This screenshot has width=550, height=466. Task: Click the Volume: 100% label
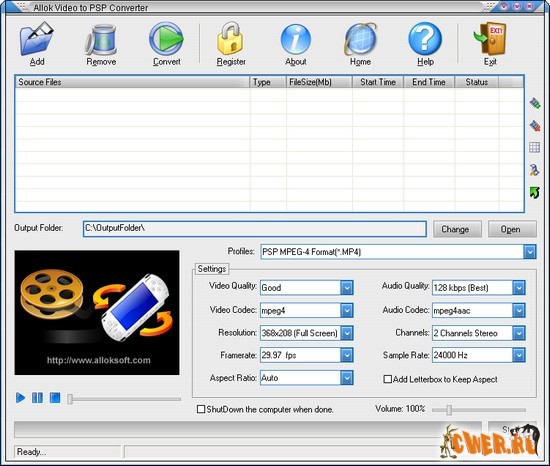click(x=400, y=409)
